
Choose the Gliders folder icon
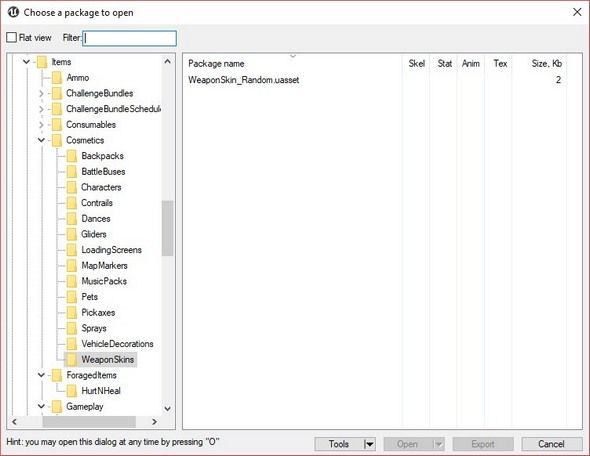[x=71, y=234]
